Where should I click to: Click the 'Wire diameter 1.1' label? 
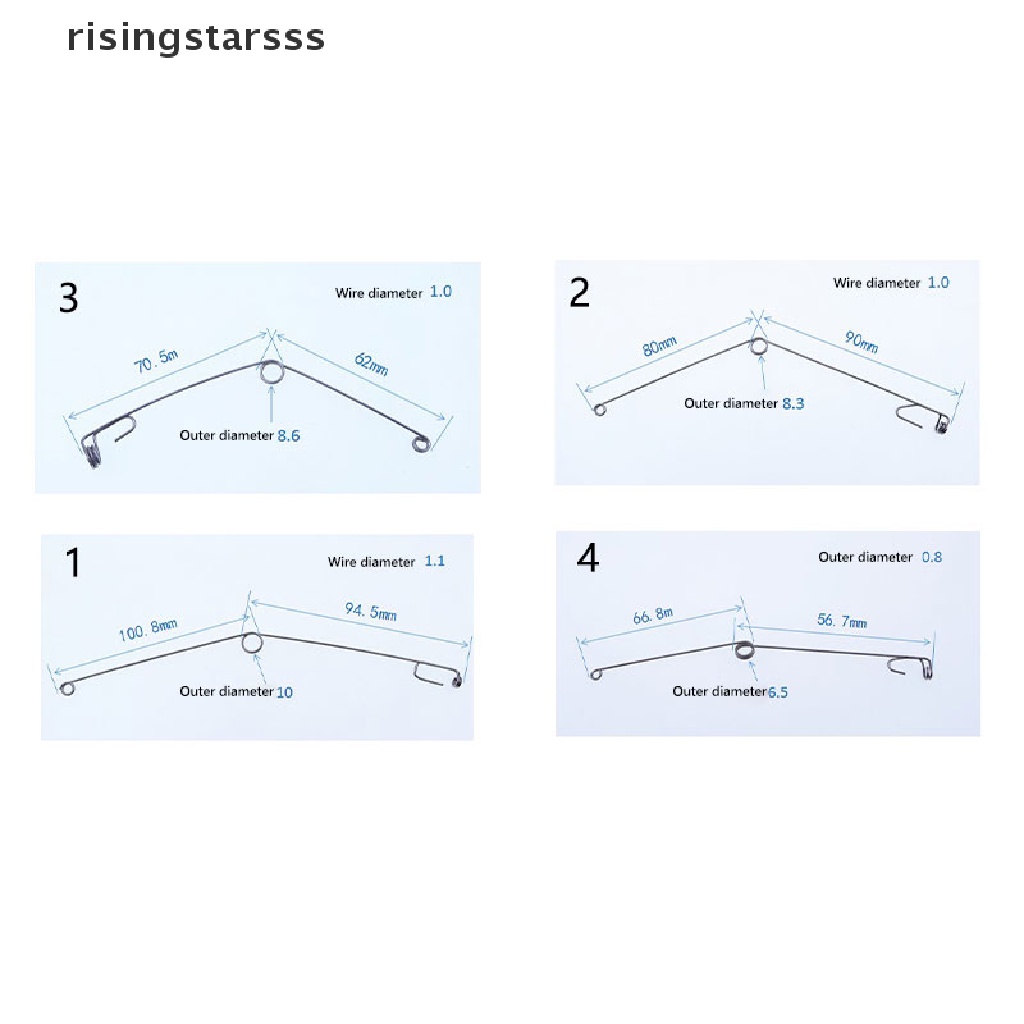[386, 562]
